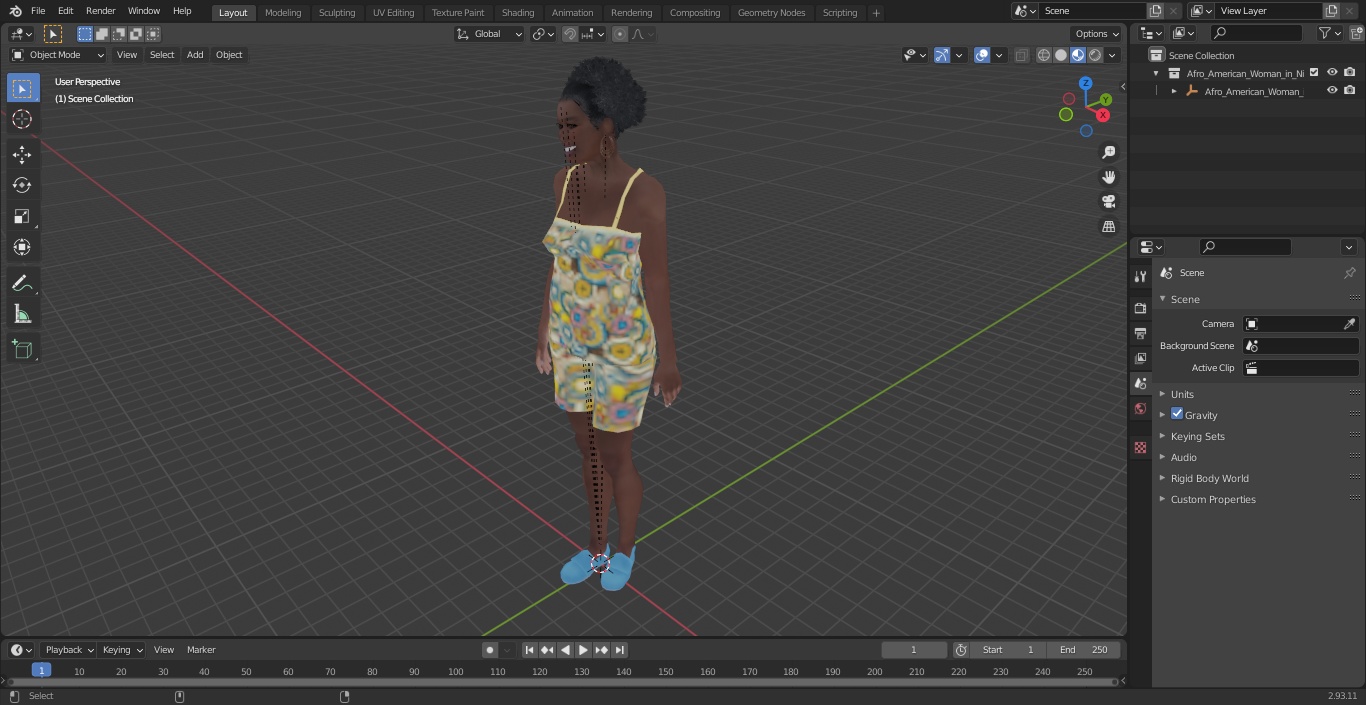Open the View Layer properties tab
Image resolution: width=1366 pixels, height=705 pixels.
[1140, 358]
